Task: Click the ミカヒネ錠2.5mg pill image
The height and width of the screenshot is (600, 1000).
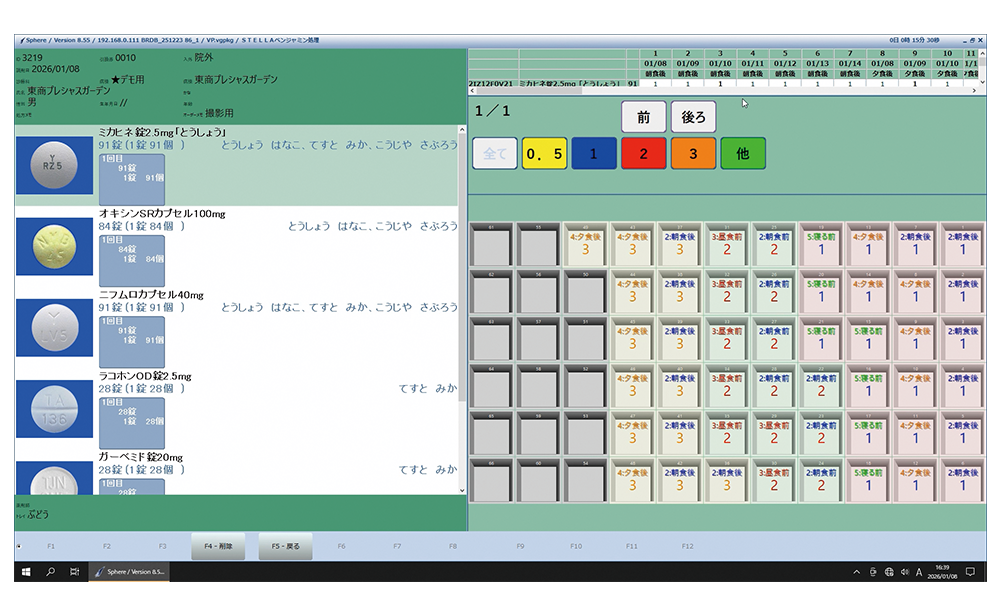Action: point(54,165)
